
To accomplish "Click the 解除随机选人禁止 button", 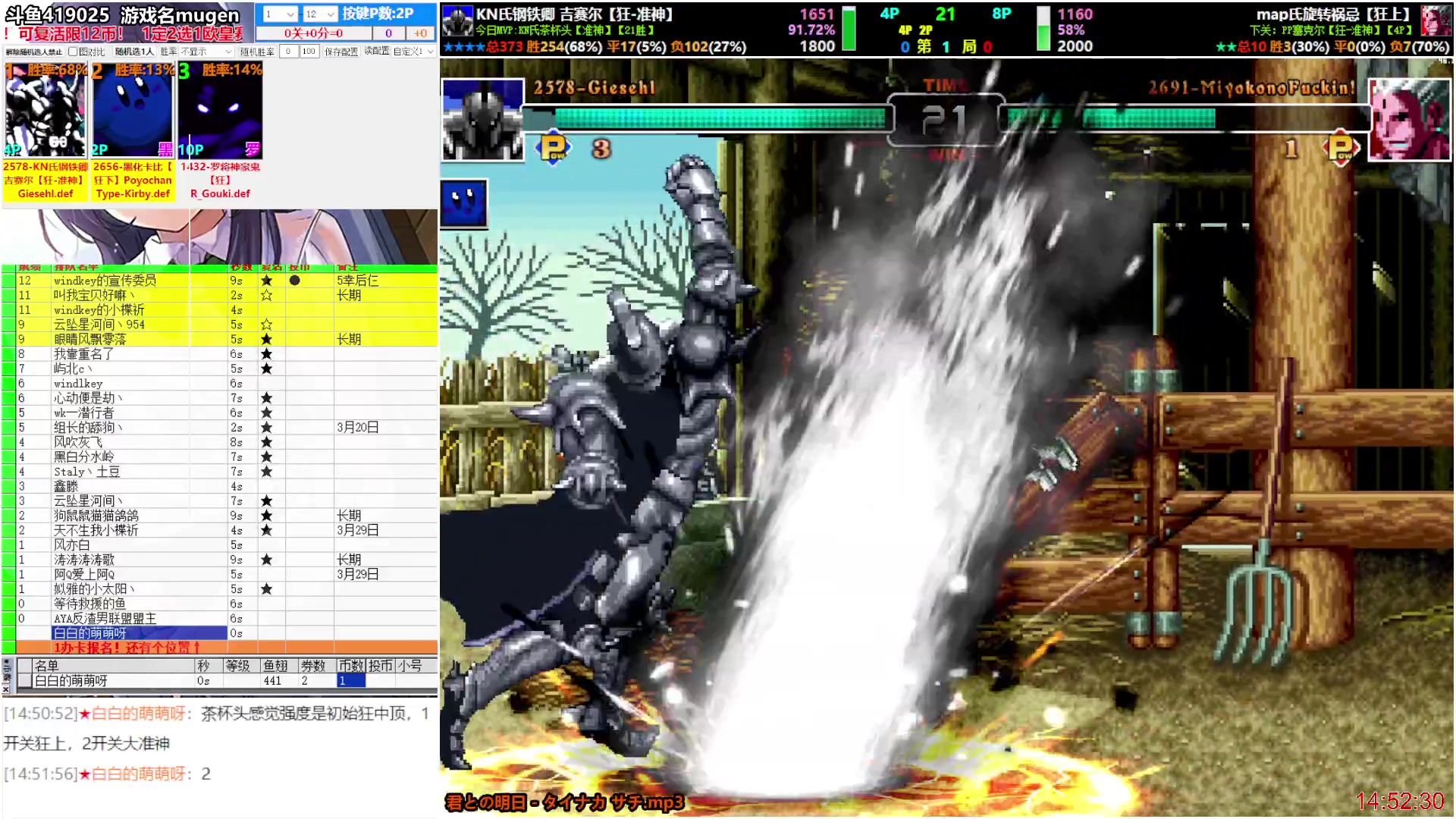I will point(33,52).
